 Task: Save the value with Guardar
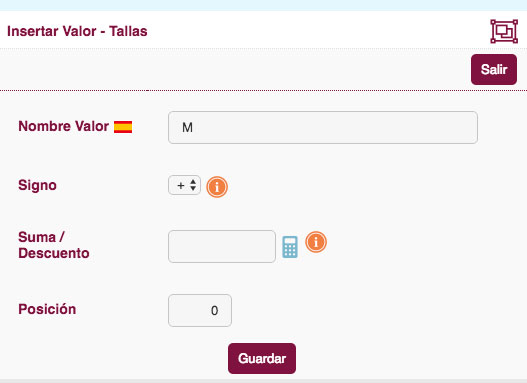pos(262,358)
